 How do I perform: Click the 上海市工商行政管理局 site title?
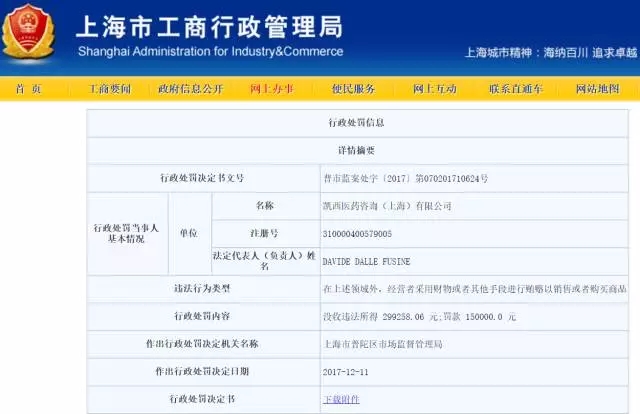209,27
